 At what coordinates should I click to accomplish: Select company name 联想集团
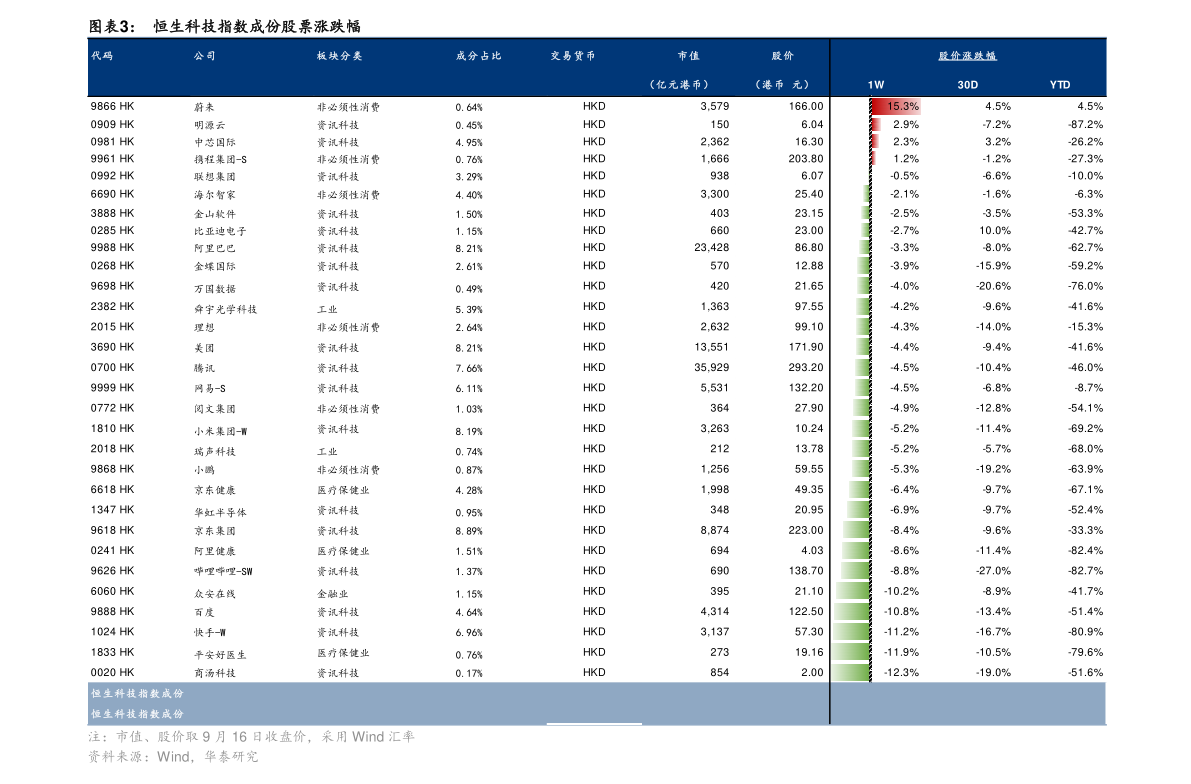point(215,176)
